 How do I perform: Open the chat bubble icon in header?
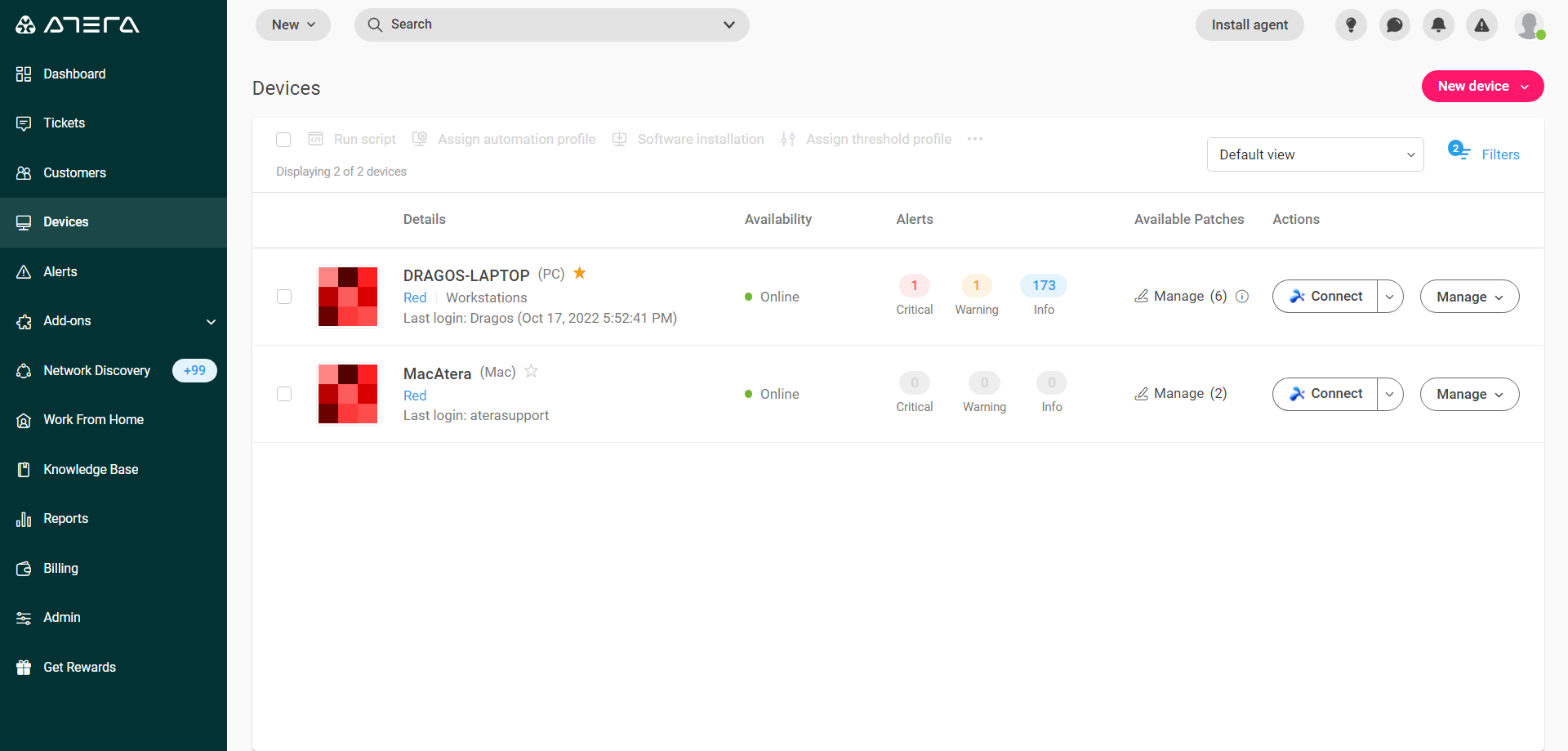(x=1395, y=25)
